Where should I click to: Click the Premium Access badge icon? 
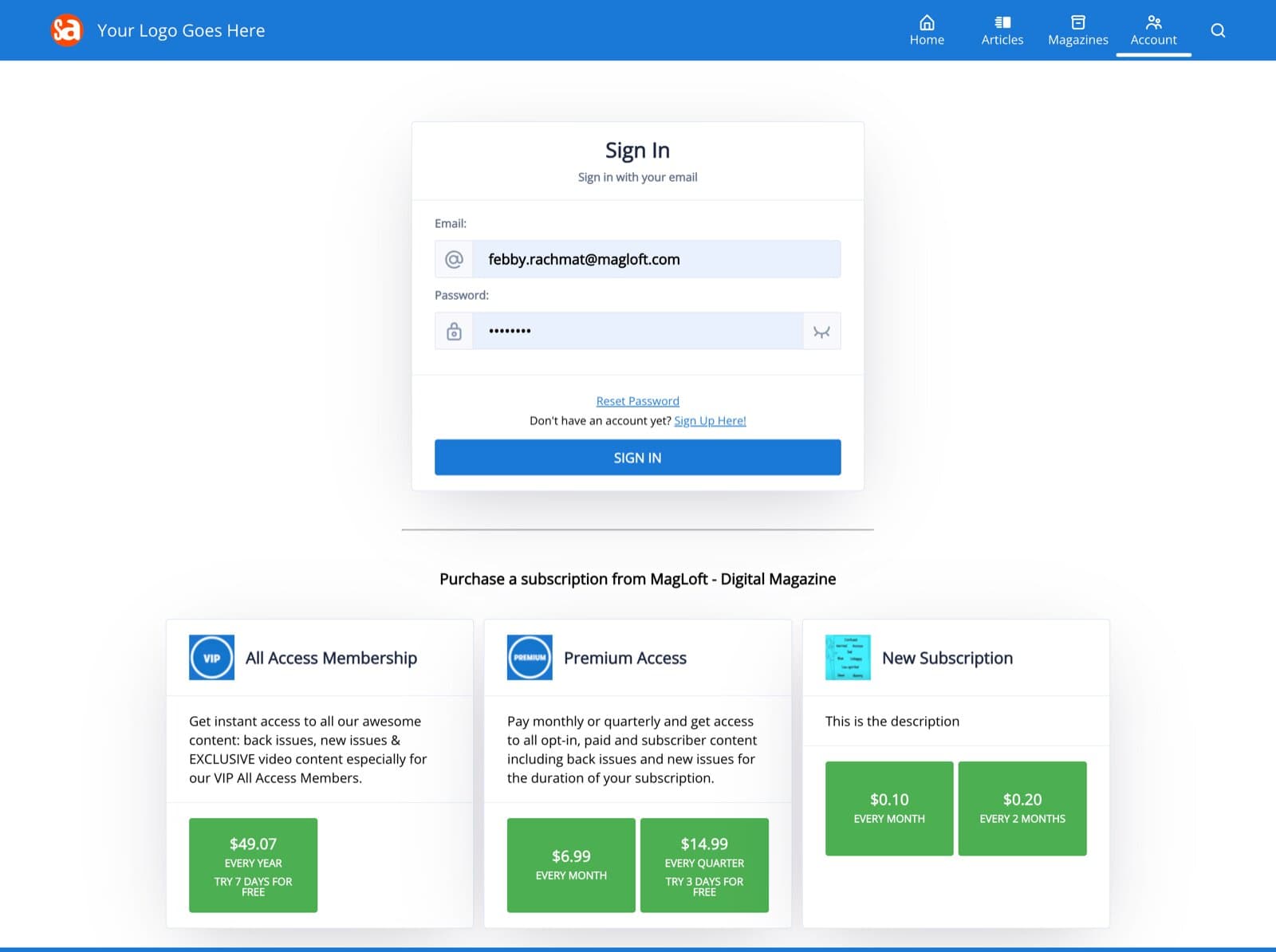[x=530, y=658]
